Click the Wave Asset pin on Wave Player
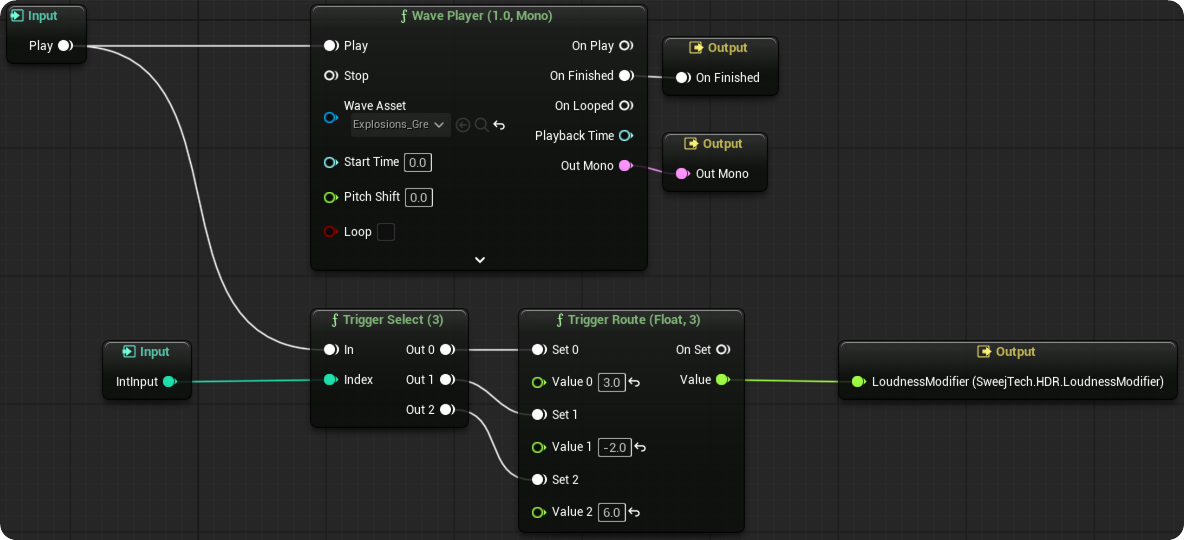The height and width of the screenshot is (540, 1184). coord(331,118)
